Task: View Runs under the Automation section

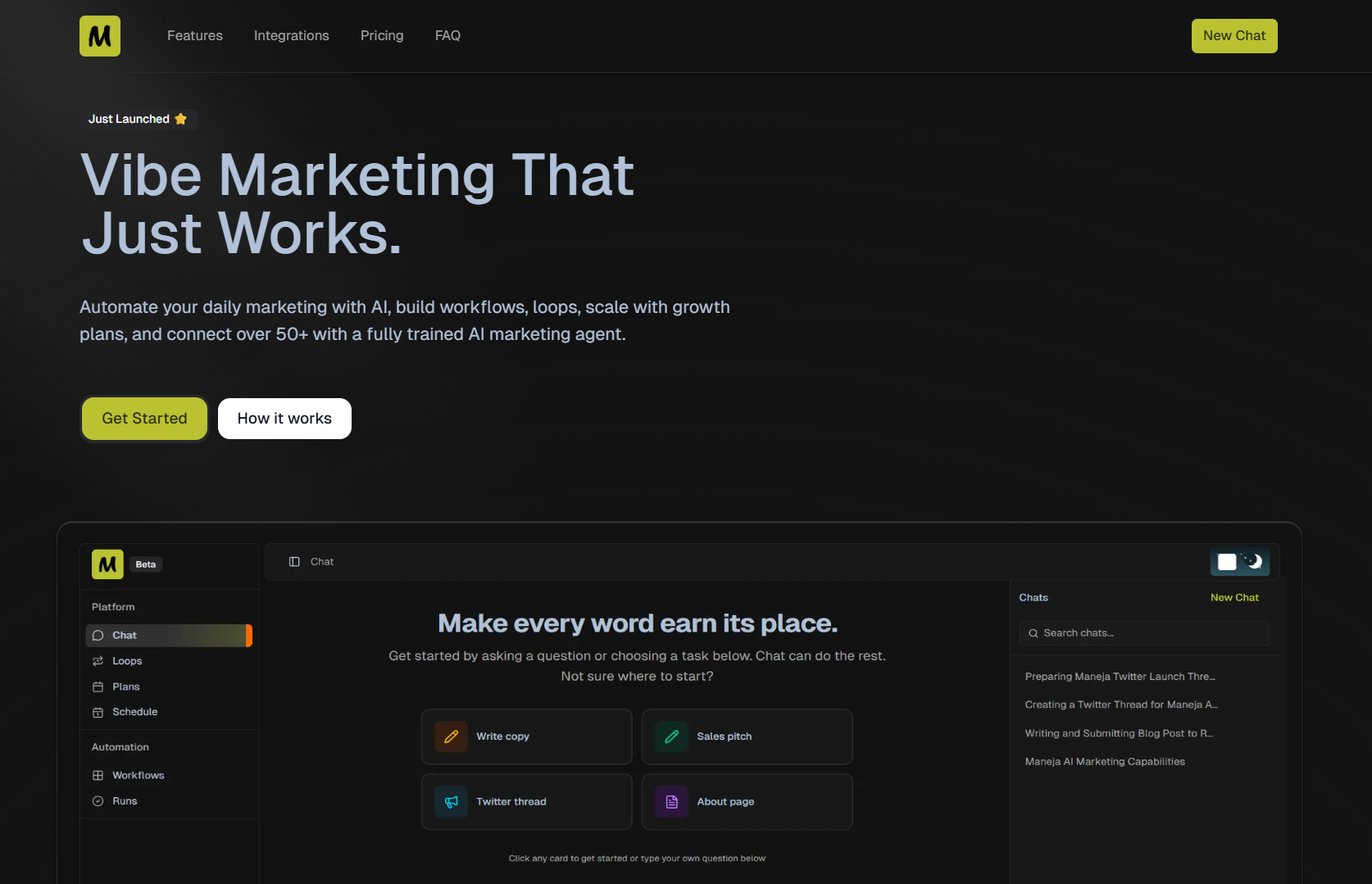Action: click(x=125, y=800)
